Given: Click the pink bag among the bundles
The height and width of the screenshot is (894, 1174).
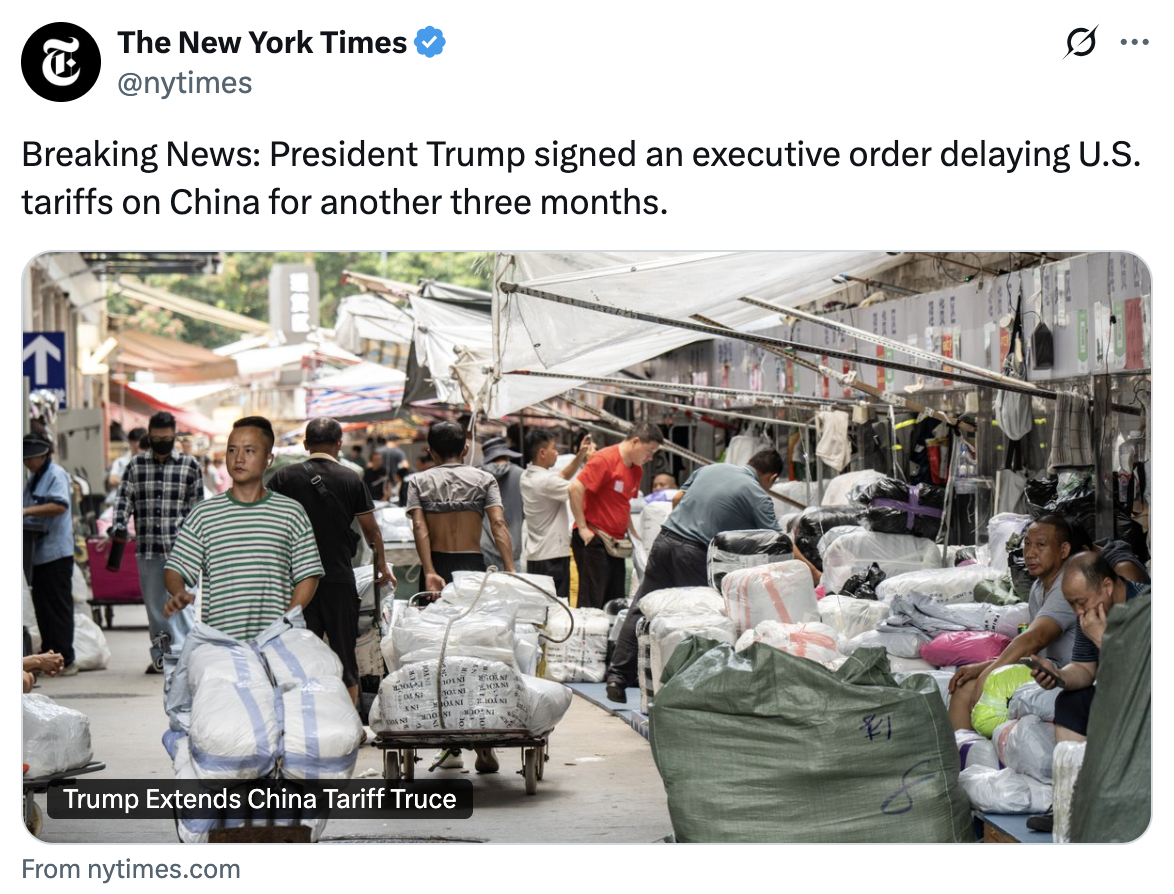Looking at the screenshot, I should click(x=964, y=648).
